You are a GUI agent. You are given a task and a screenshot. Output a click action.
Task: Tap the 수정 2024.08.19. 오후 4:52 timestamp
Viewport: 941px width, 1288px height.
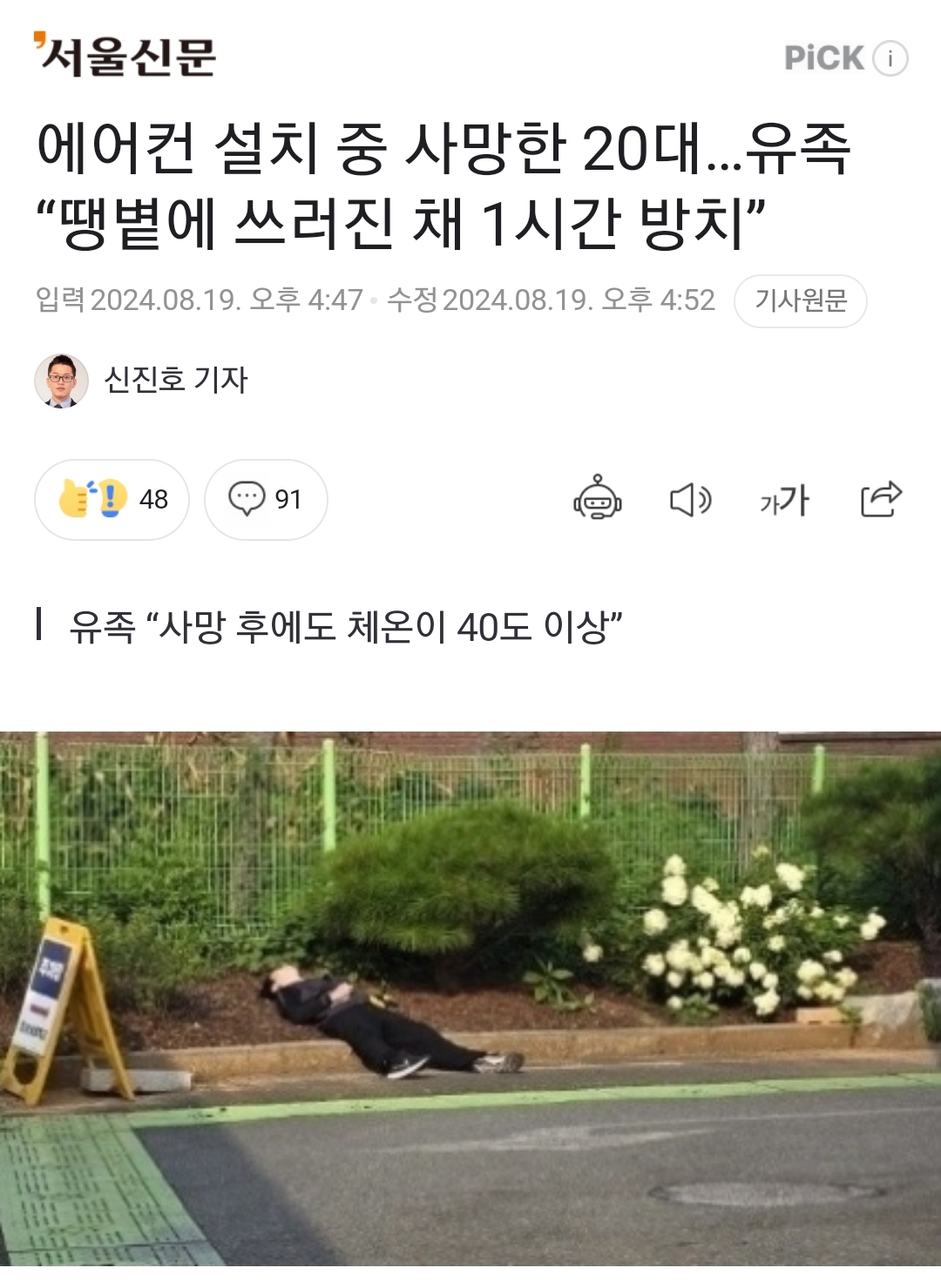click(x=551, y=300)
